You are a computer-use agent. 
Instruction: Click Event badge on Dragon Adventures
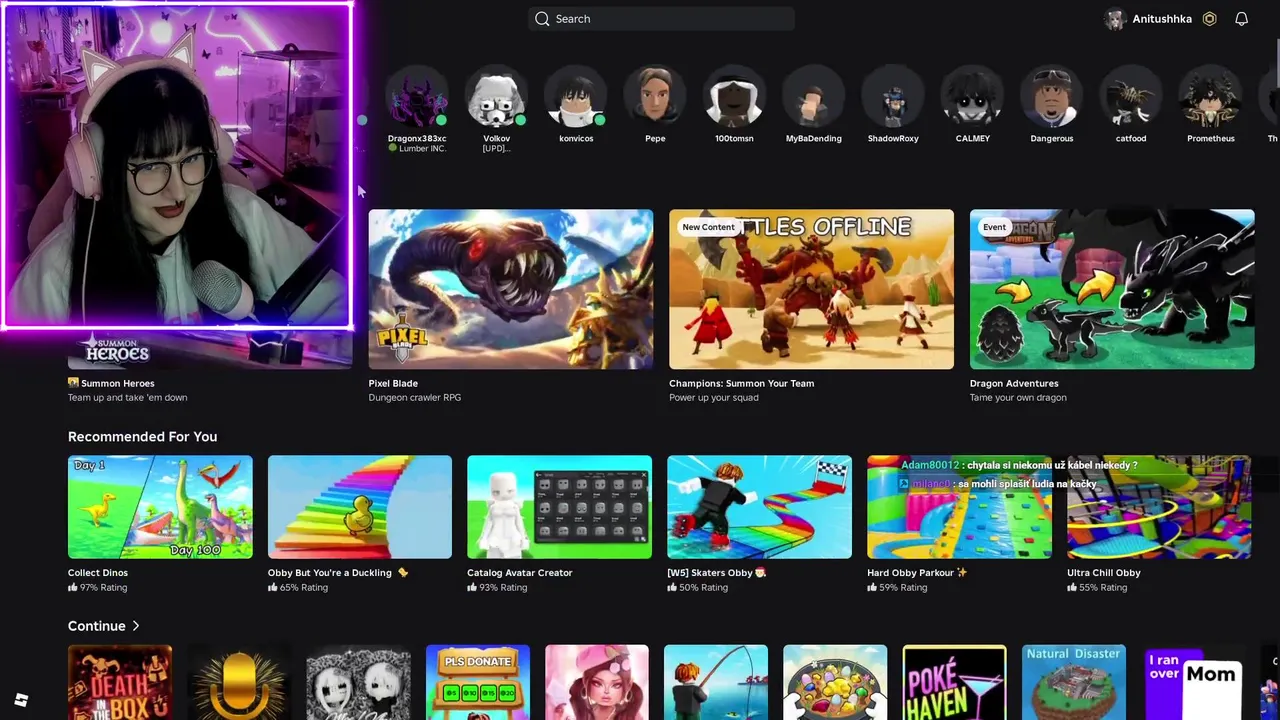click(994, 227)
